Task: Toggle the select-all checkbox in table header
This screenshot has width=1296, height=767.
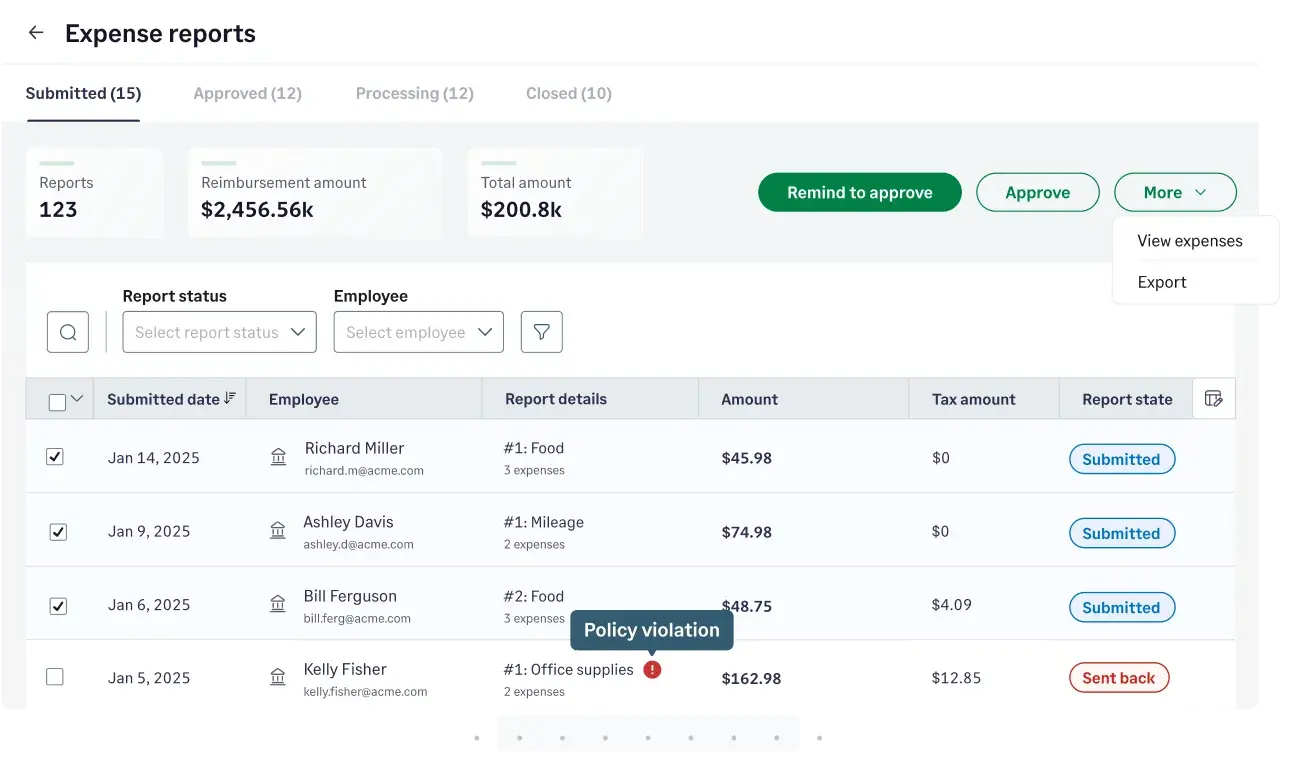Action: pyautogui.click(x=56, y=398)
